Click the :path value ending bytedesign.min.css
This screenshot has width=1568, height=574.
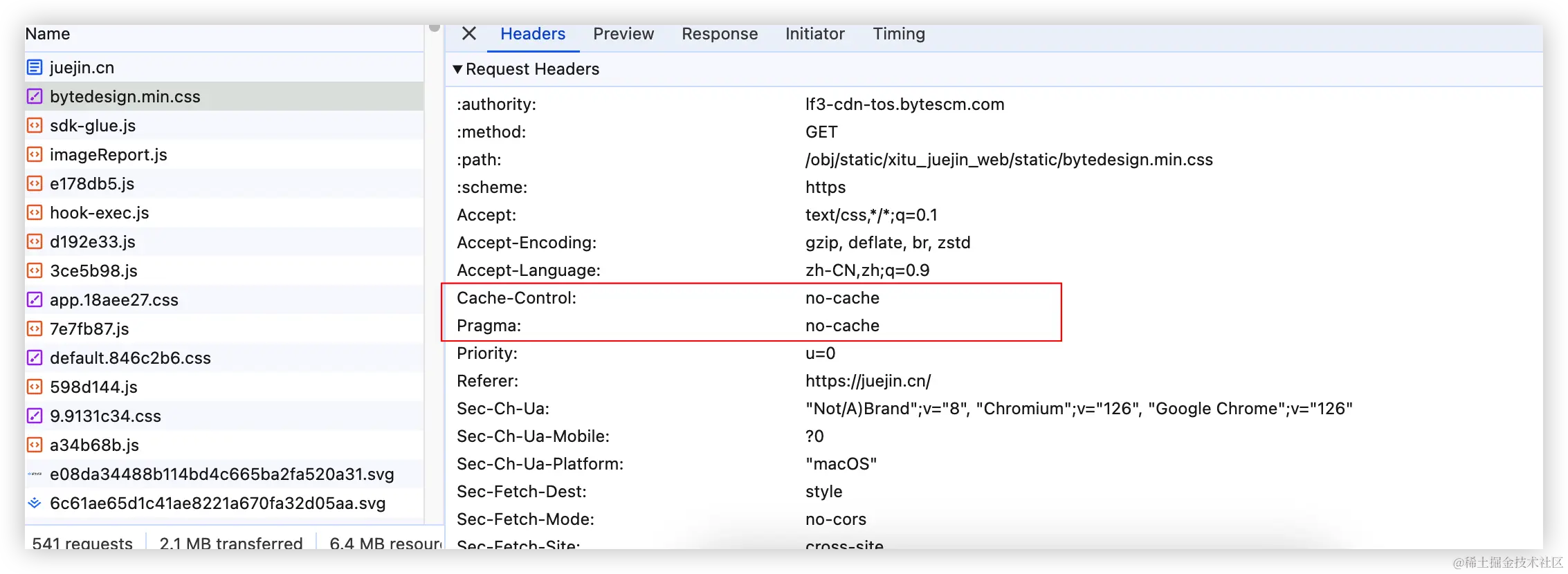pos(1009,160)
